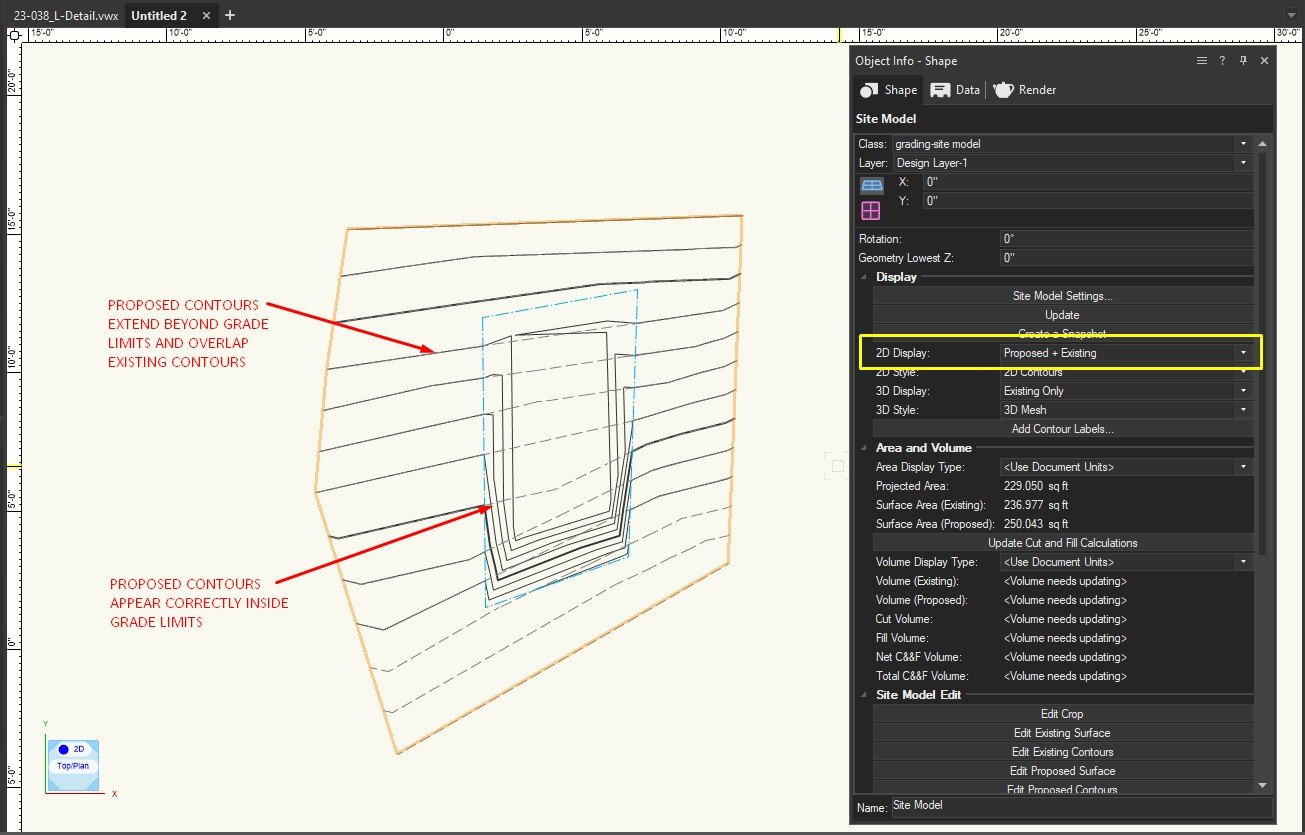
Task: Click the question mark help icon on Object Info
Action: coord(1222,61)
